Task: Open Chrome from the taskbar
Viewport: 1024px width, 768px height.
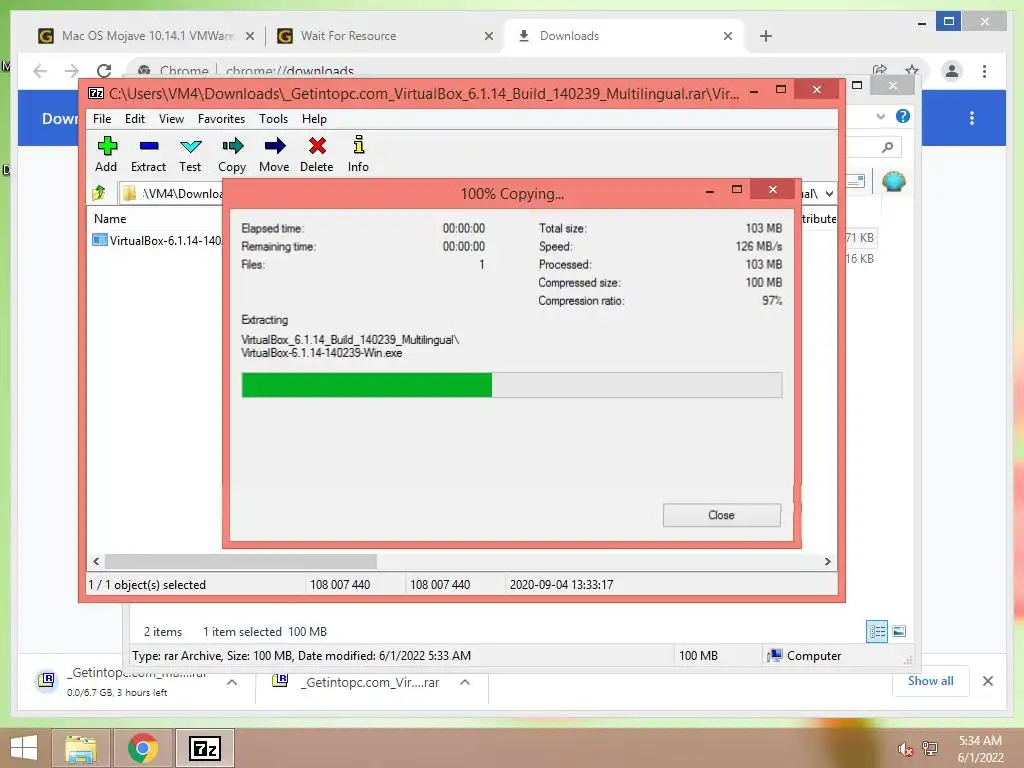Action: (142, 748)
